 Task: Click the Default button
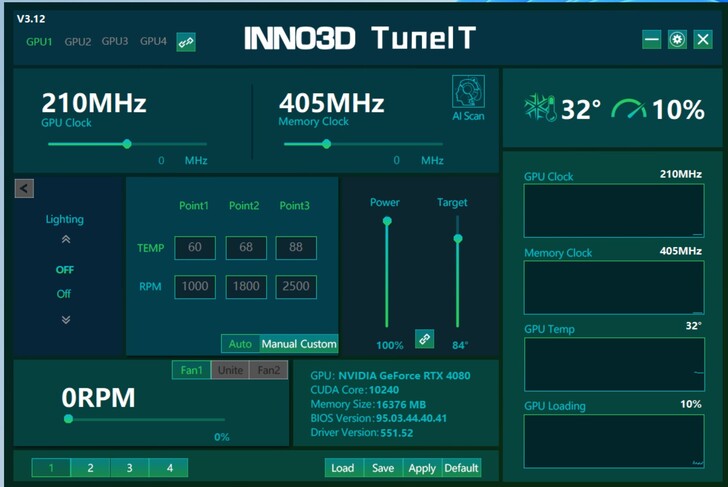click(461, 467)
